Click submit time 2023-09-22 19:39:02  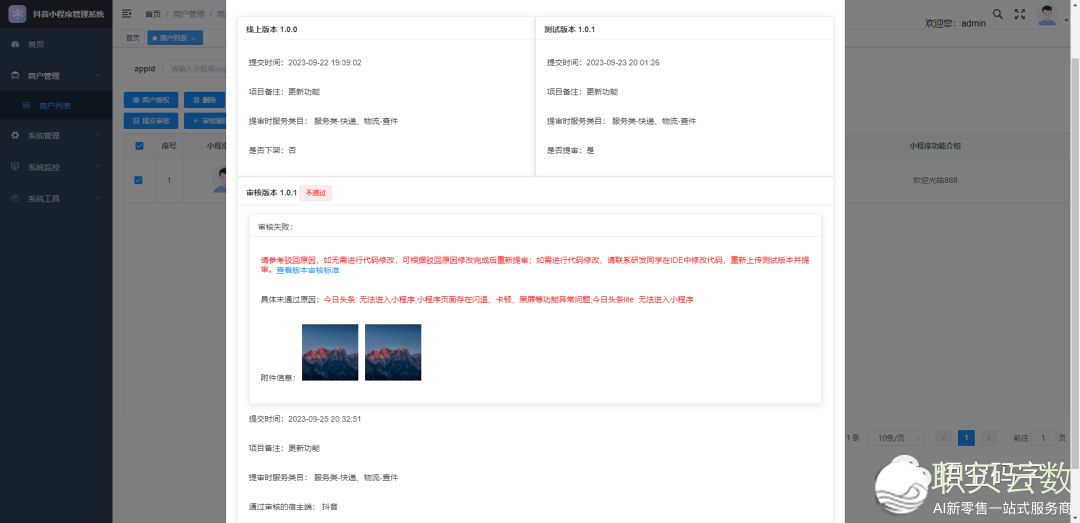click(x=324, y=63)
